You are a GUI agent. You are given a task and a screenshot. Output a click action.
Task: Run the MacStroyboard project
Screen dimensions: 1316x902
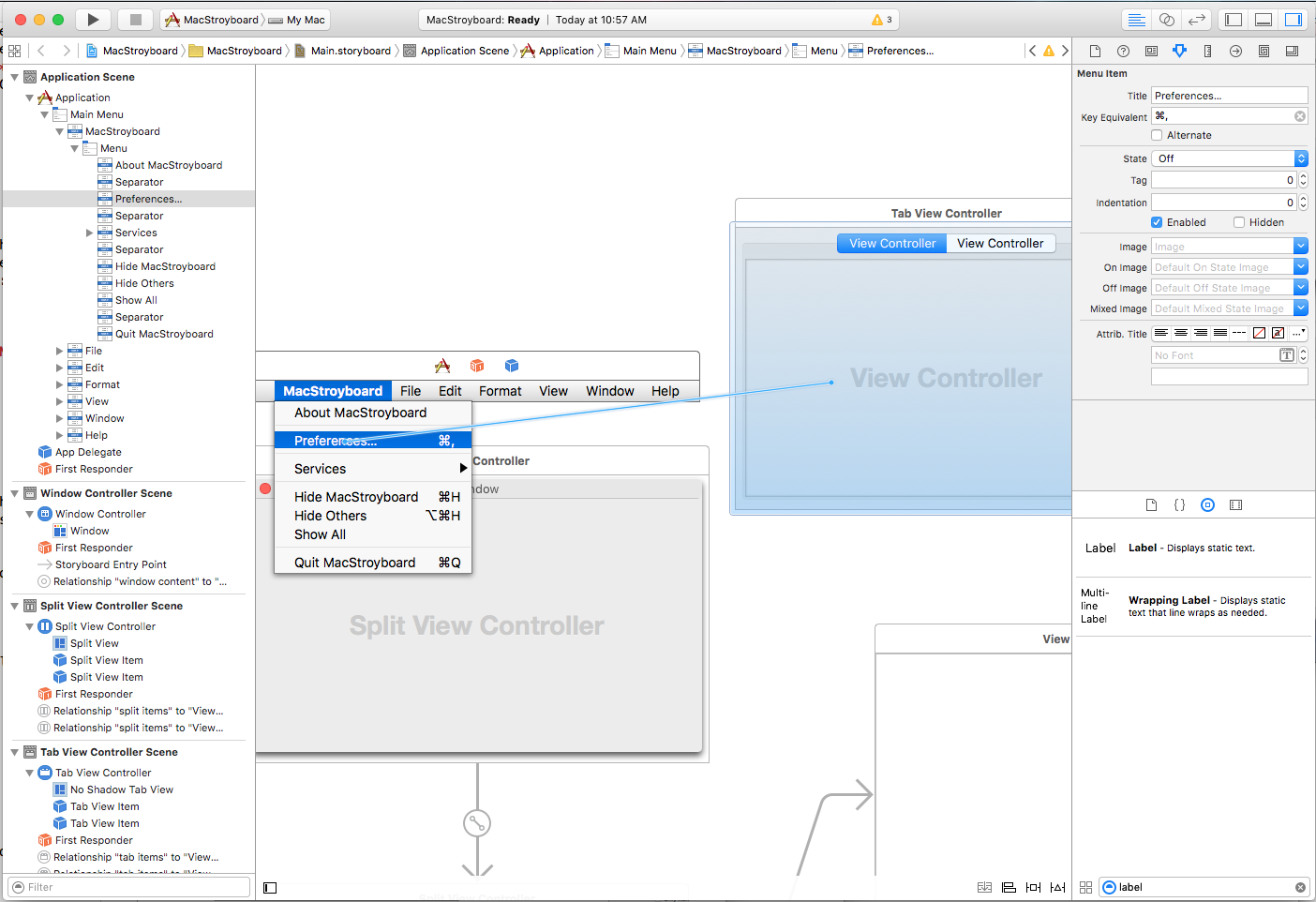(93, 20)
